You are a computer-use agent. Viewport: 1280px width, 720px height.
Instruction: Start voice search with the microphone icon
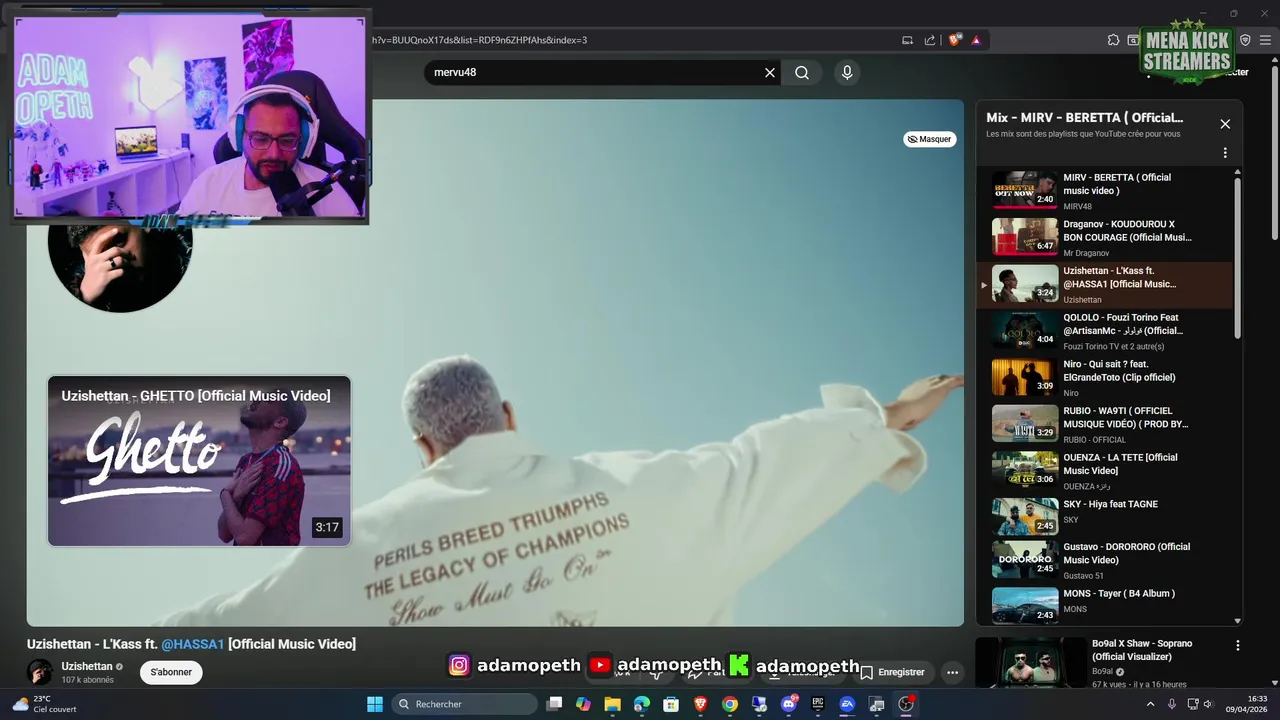click(x=847, y=72)
